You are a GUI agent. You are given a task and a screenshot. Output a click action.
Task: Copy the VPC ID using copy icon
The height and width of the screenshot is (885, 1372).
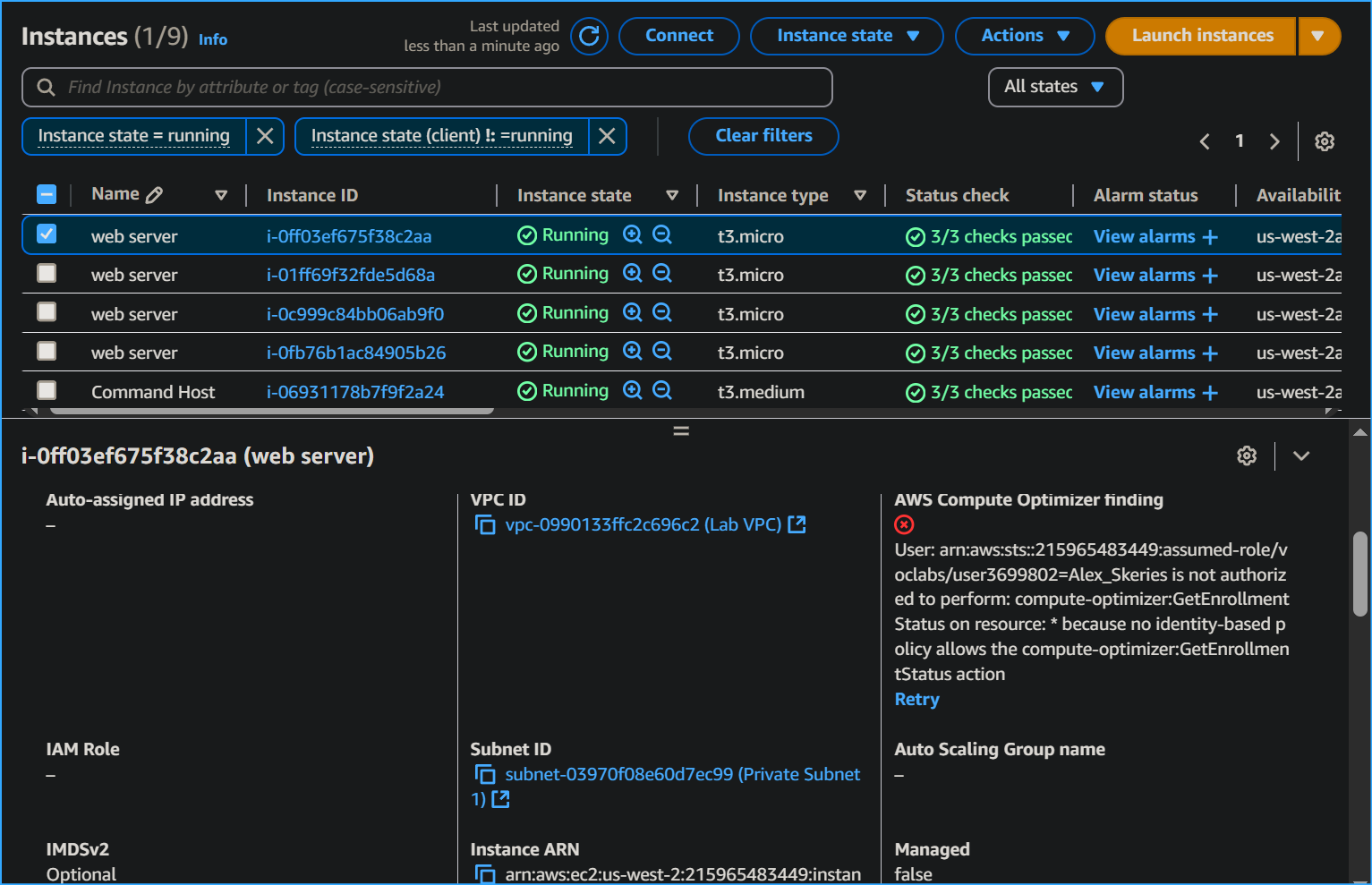point(485,525)
